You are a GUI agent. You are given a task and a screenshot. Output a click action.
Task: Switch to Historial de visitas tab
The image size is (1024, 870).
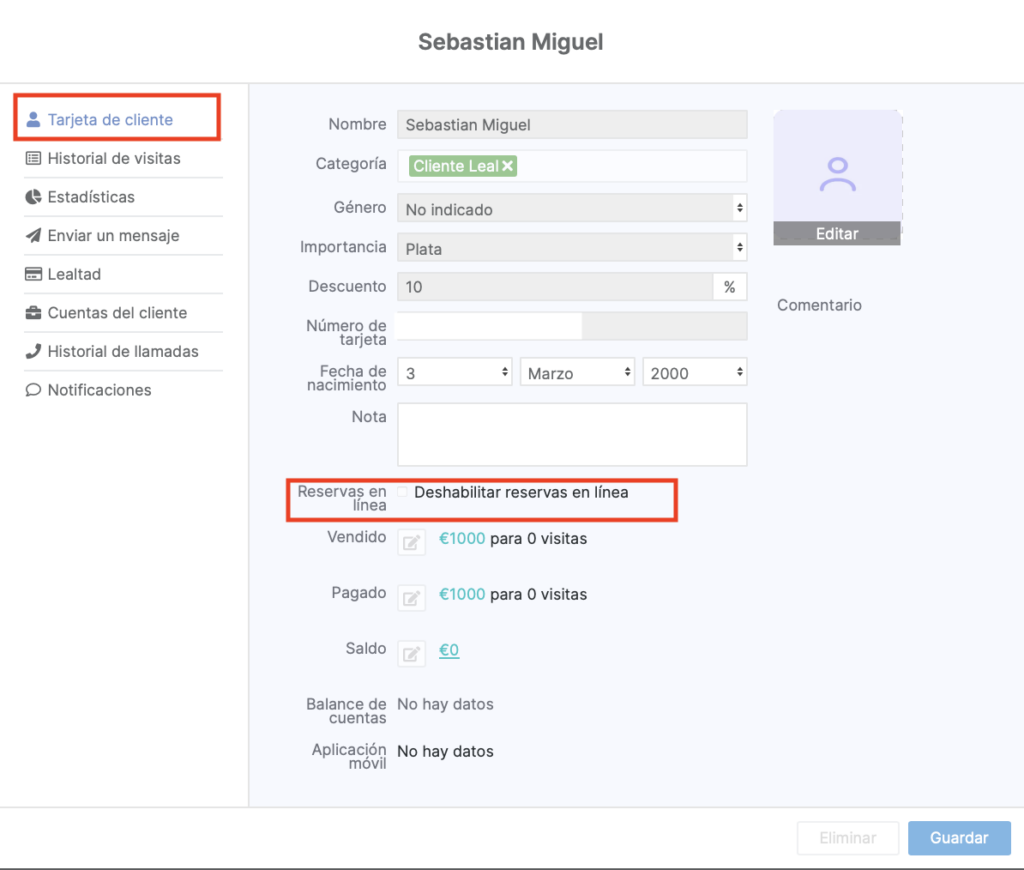[113, 158]
